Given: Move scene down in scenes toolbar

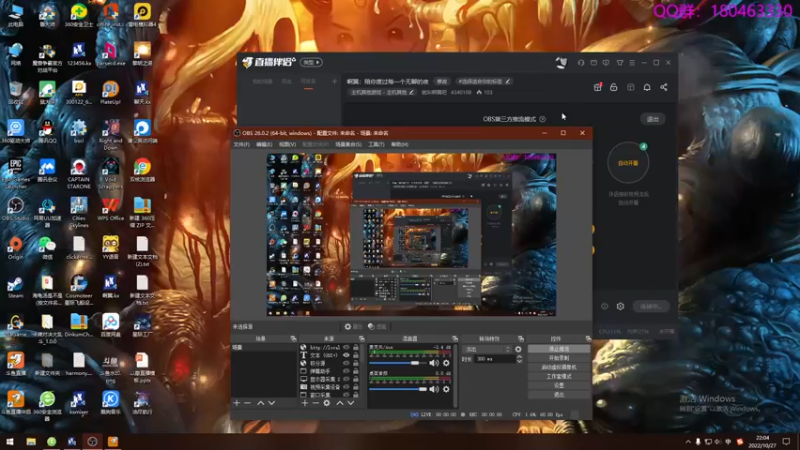Looking at the screenshot, I should point(272,403).
